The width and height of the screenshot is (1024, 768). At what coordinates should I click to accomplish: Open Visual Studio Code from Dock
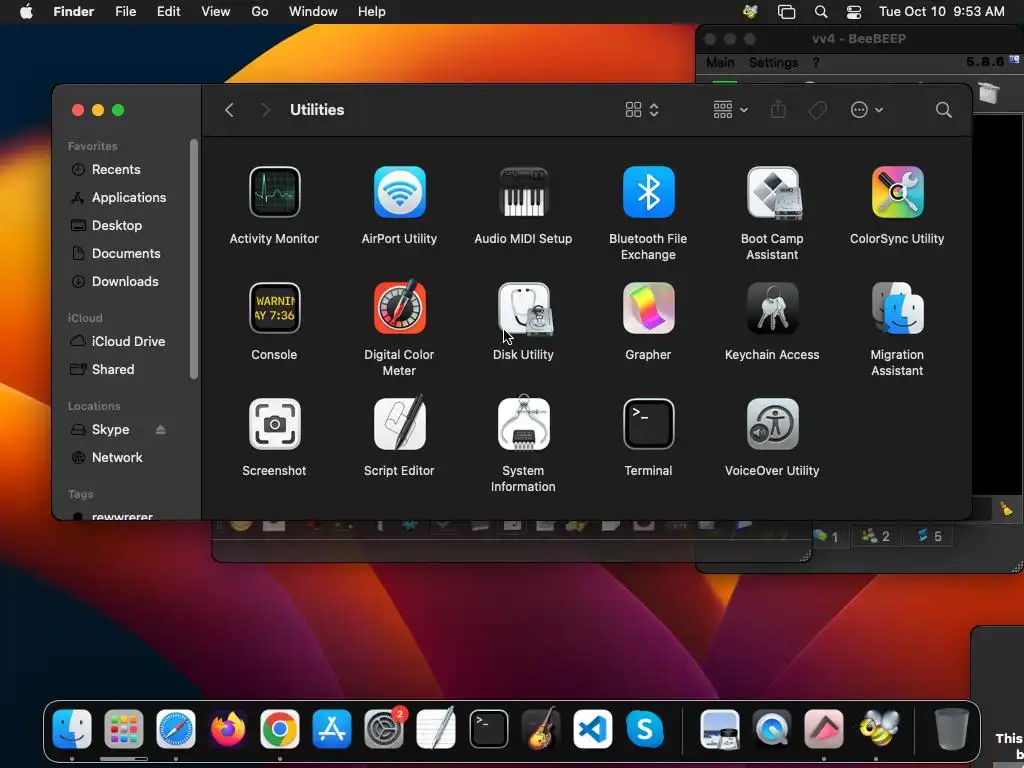[592, 728]
